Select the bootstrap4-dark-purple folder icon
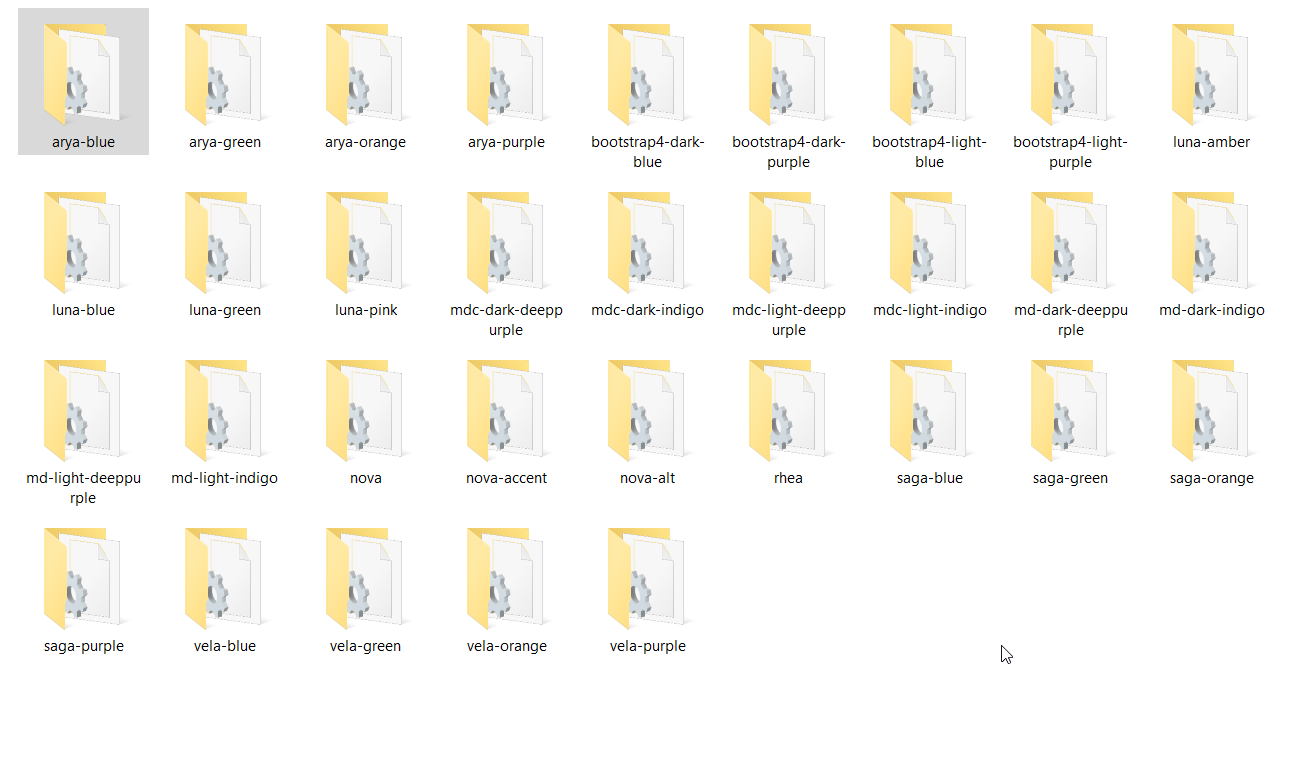This screenshot has width=1291, height=779. 787,73
